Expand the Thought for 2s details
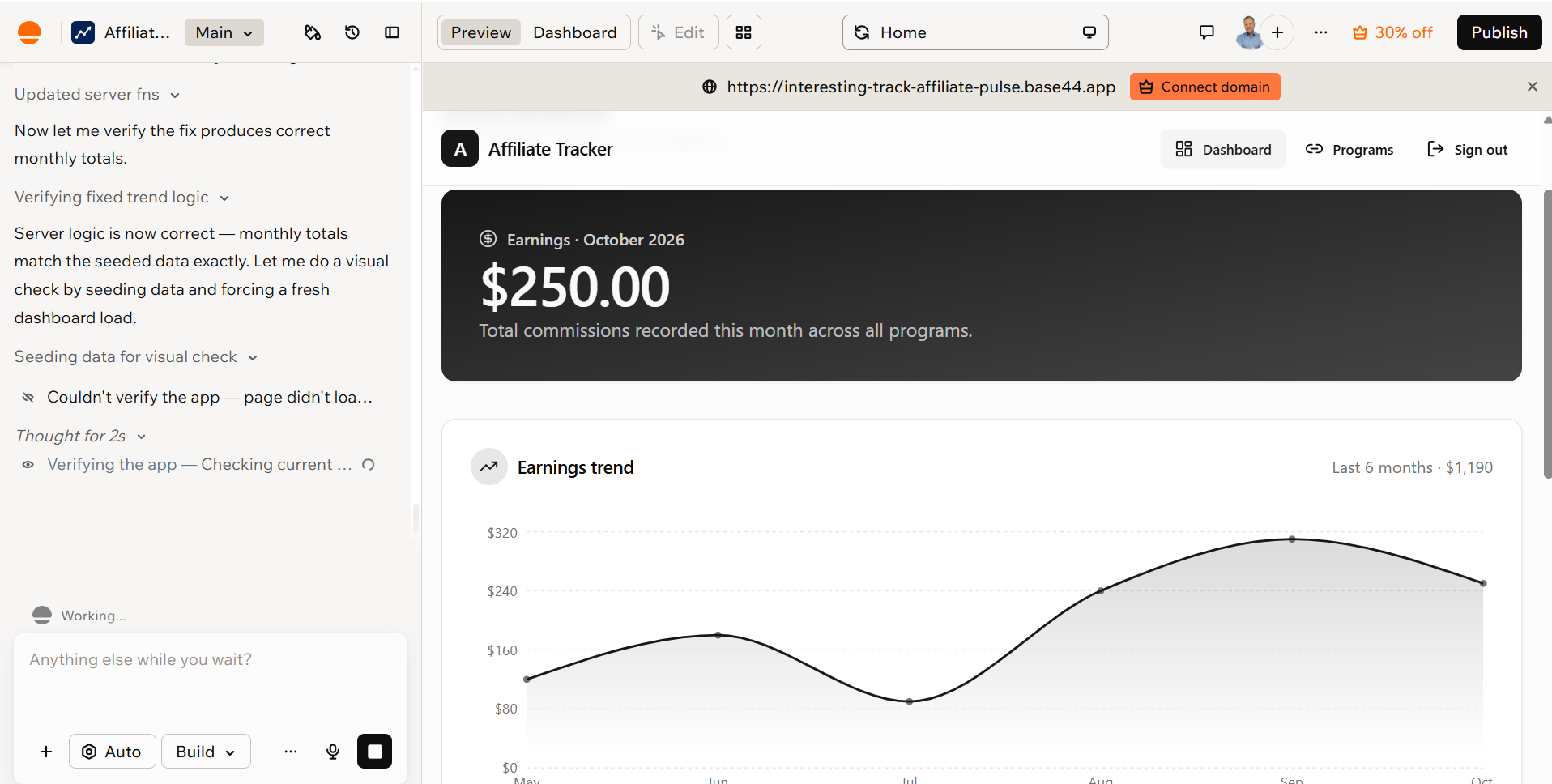Image resolution: width=1552 pixels, height=784 pixels. coord(80,436)
